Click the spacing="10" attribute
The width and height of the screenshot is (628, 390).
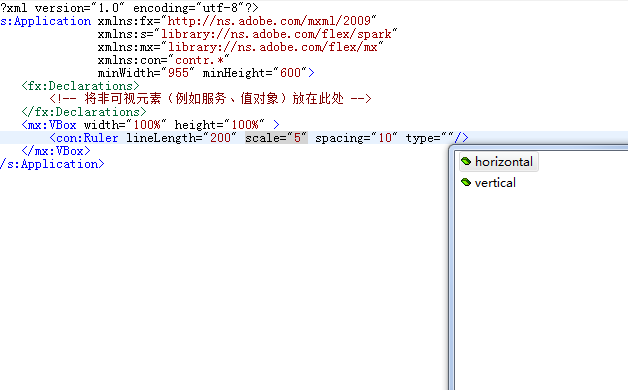[356, 138]
